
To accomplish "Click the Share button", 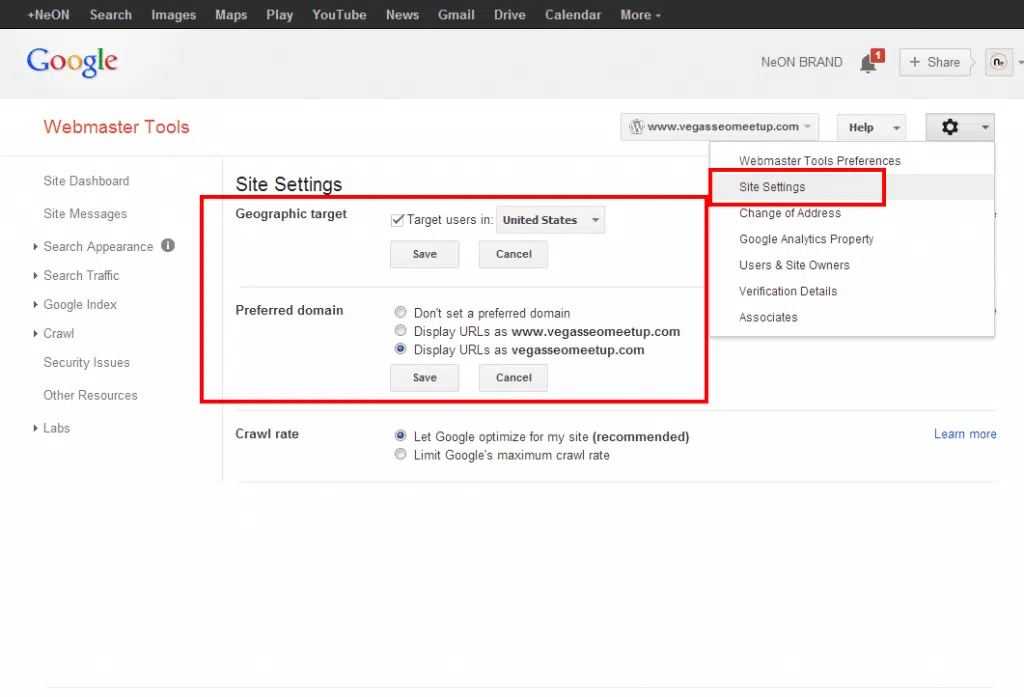I will tap(935, 62).
